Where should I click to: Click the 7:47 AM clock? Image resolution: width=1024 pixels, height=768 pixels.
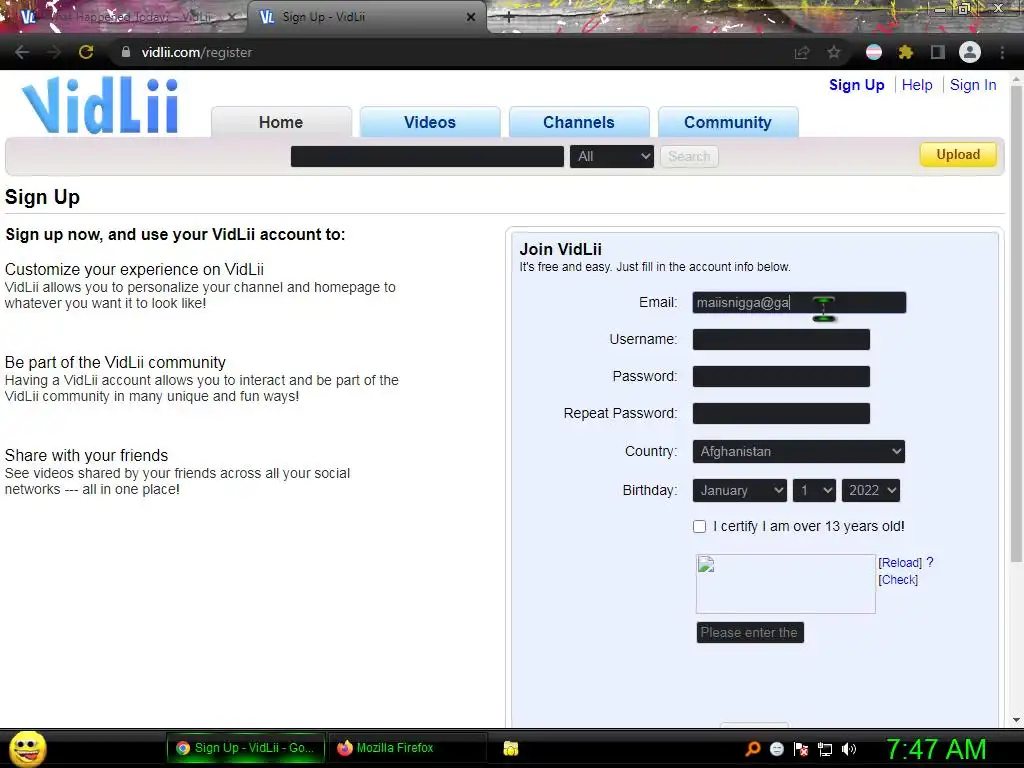[x=935, y=749]
